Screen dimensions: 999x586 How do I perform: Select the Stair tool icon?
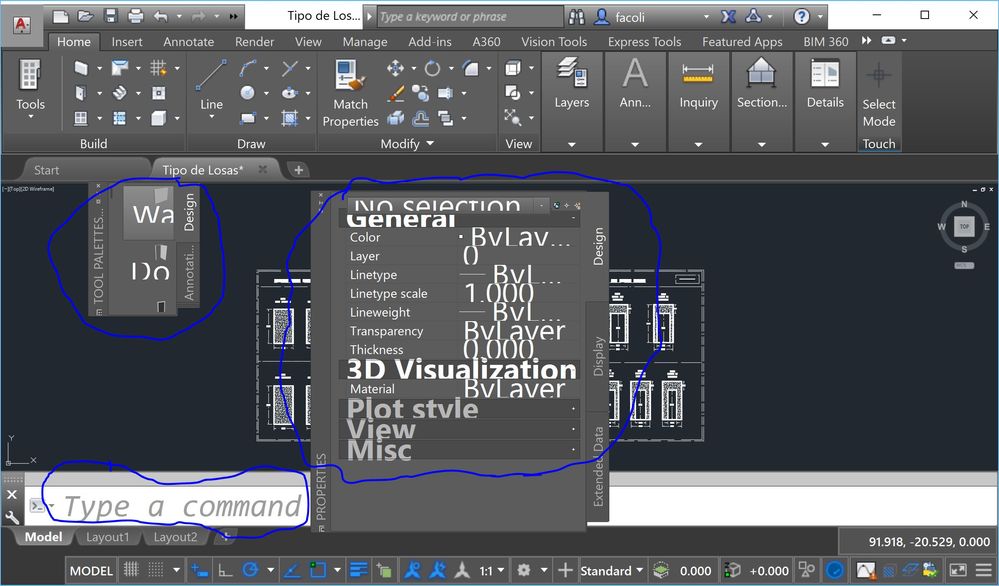(x=120, y=93)
